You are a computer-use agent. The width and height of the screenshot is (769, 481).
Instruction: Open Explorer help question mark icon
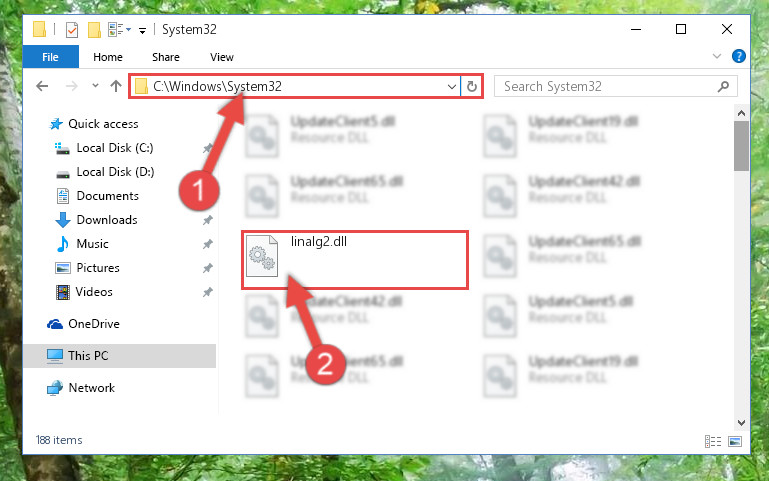pyautogui.click(x=739, y=56)
